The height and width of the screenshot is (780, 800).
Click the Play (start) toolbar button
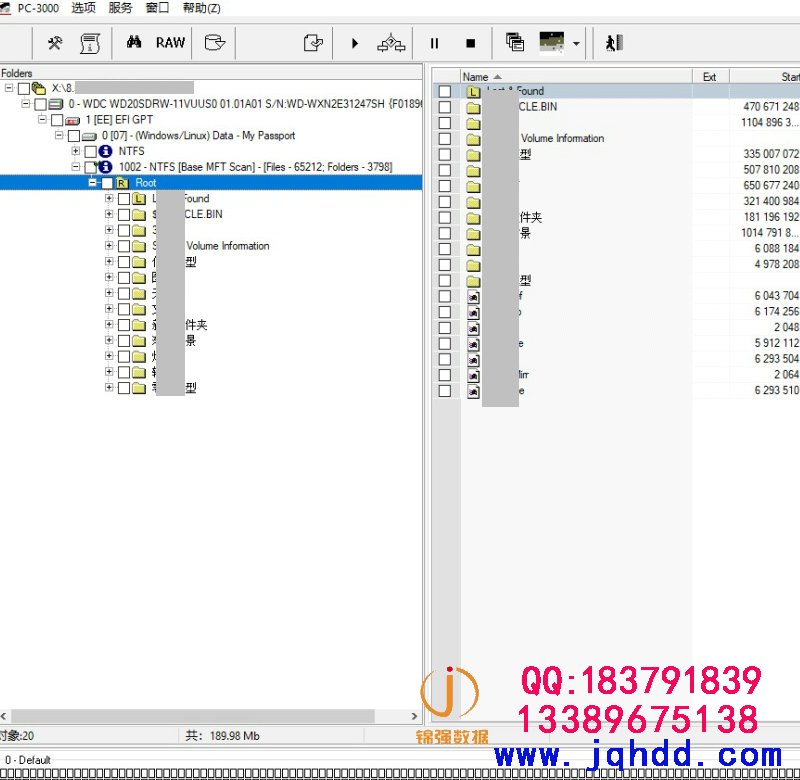pos(355,43)
